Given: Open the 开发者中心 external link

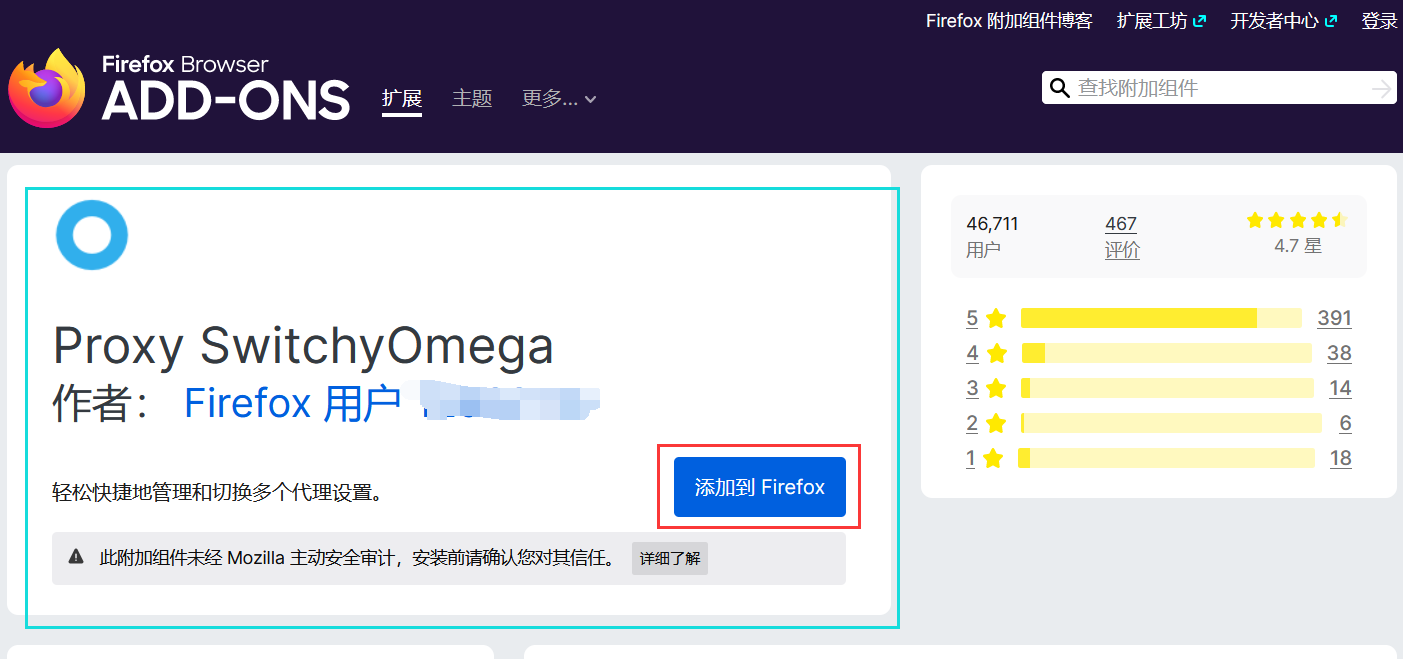Looking at the screenshot, I should pyautogui.click(x=1284, y=21).
